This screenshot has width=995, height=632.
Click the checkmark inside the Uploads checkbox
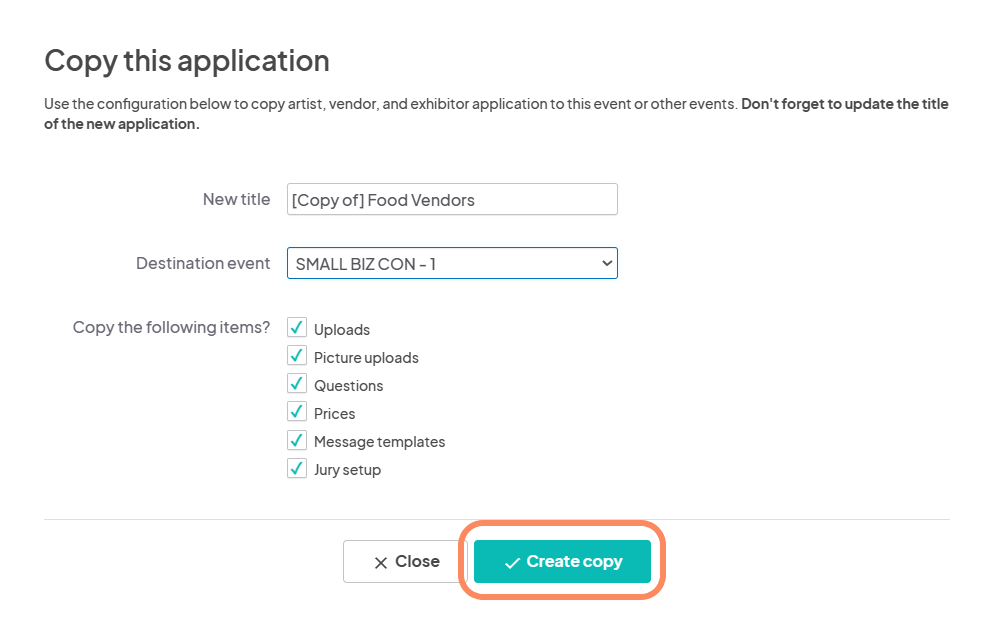click(x=296, y=328)
